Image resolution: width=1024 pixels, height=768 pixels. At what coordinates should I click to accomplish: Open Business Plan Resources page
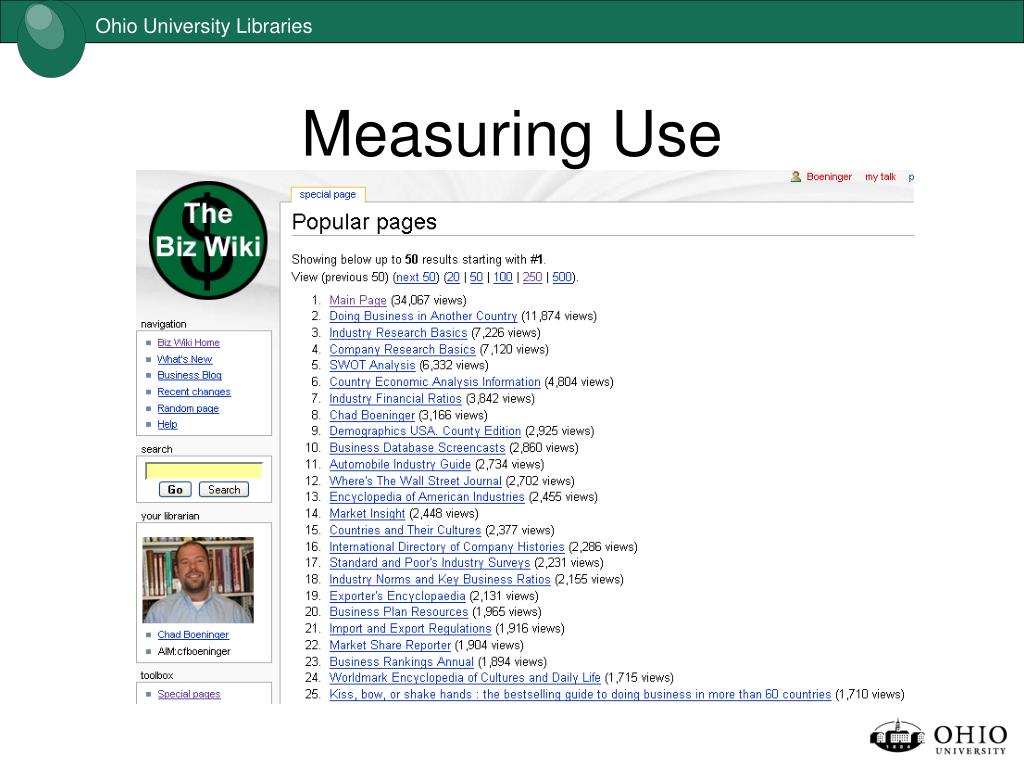coord(398,612)
